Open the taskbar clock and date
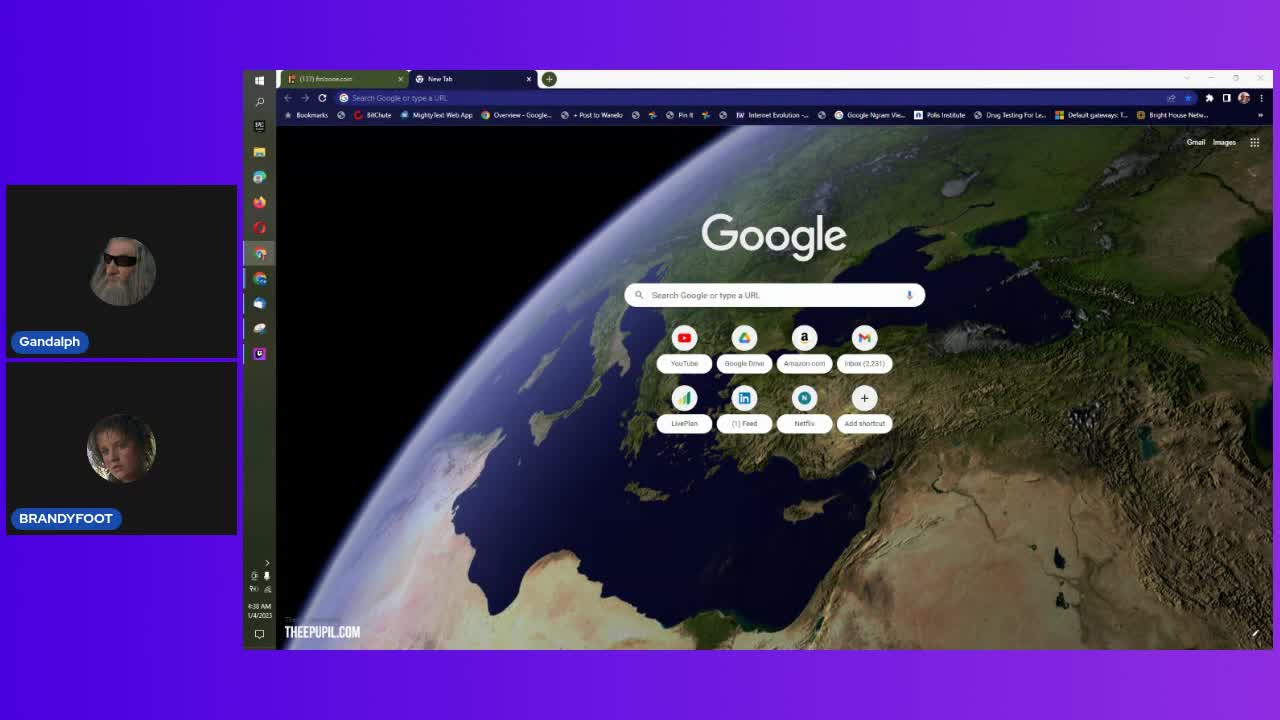 (x=259, y=610)
